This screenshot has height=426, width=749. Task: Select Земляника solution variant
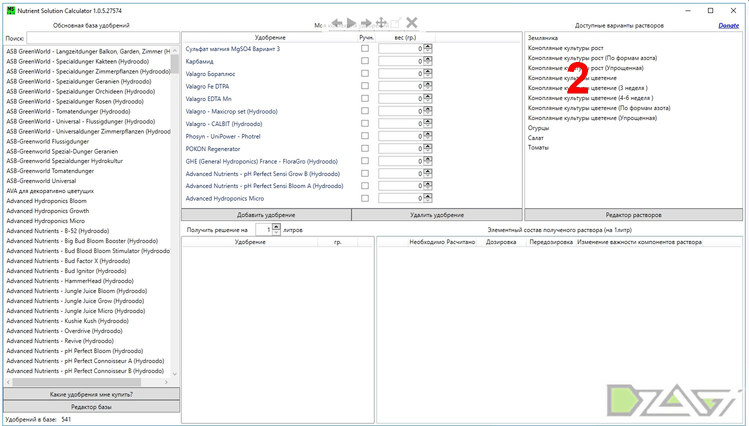pos(543,38)
